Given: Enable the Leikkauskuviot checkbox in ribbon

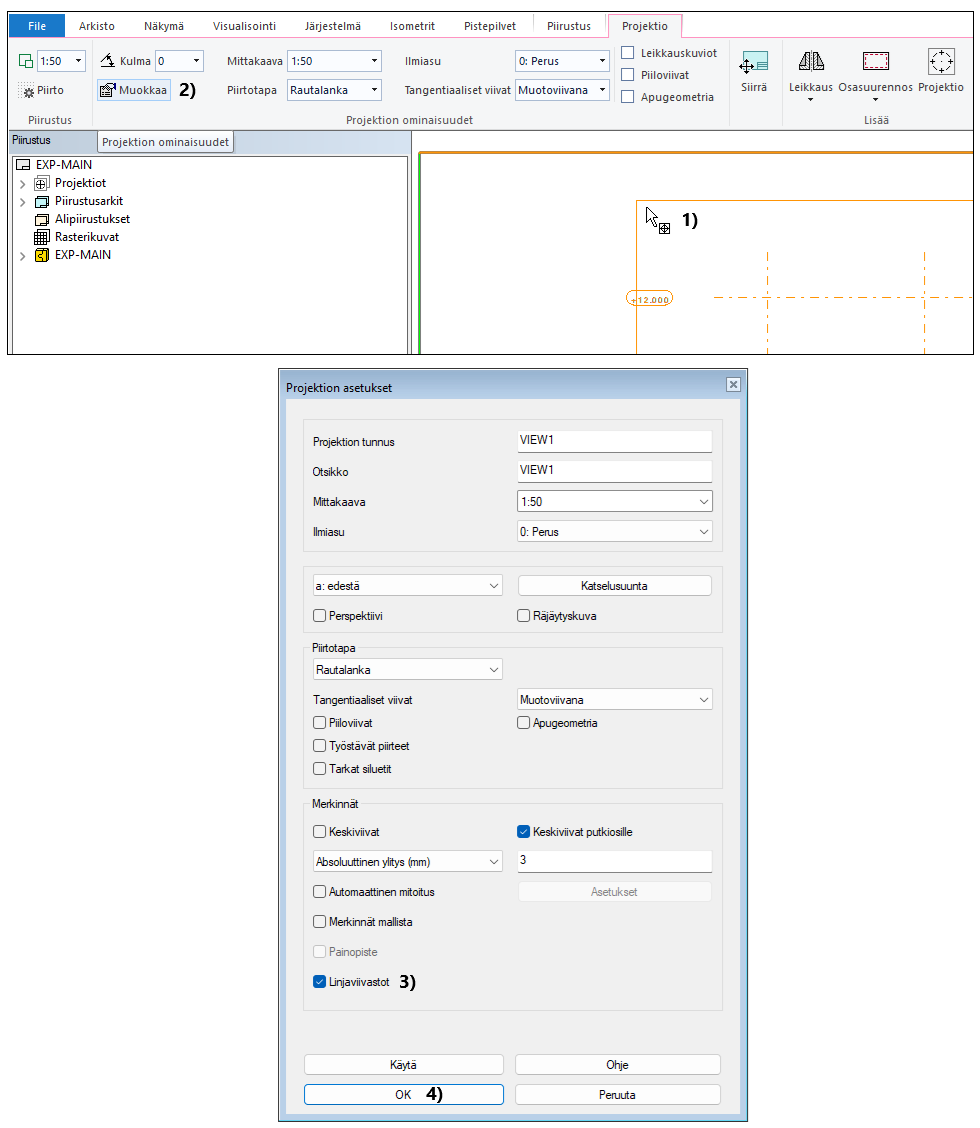Looking at the screenshot, I should point(628,53).
